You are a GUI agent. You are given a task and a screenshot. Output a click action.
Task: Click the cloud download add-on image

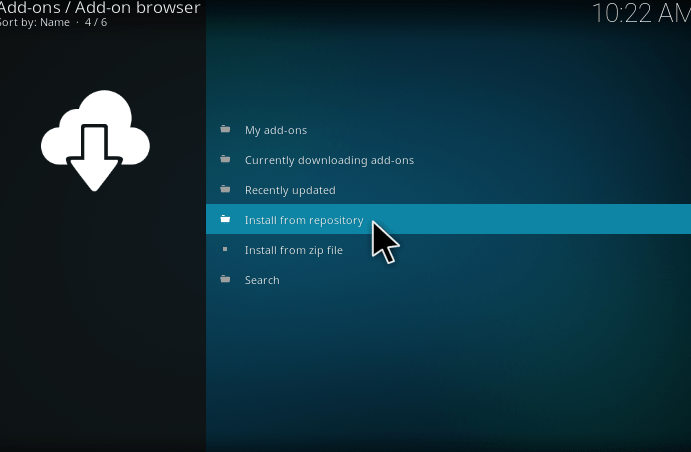95,141
